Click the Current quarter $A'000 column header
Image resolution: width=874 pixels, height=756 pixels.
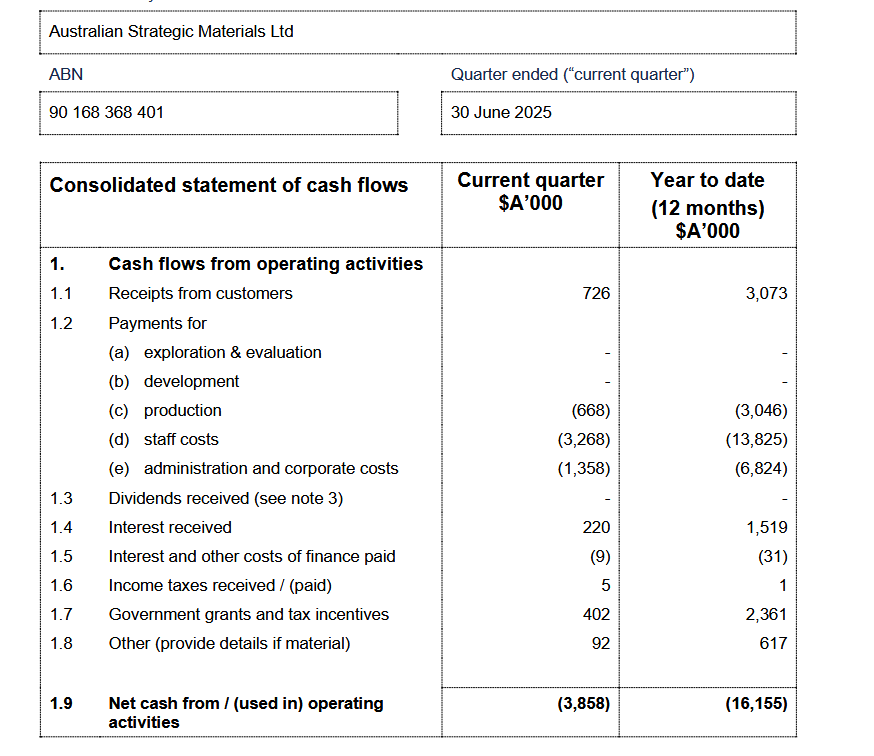[x=530, y=191]
